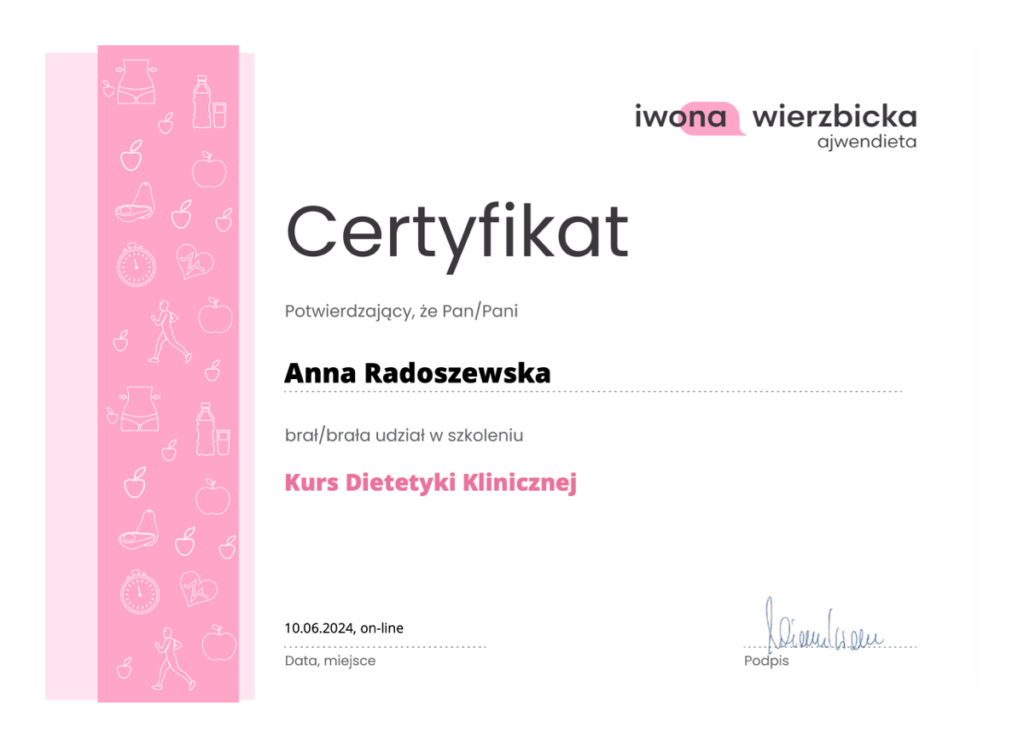Select the heart with heartbeat line icon
Image resolution: width=1024 pixels, height=747 pixels.
[x=194, y=262]
